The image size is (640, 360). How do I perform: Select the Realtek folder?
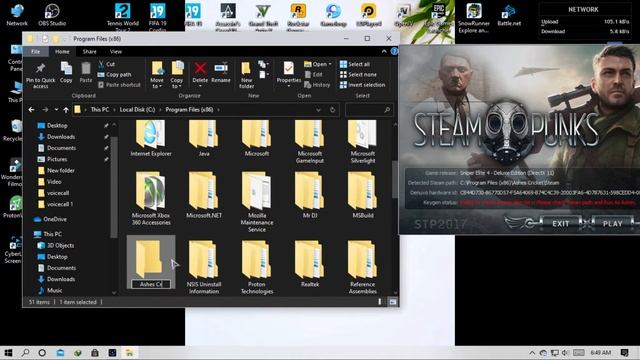coord(309,264)
